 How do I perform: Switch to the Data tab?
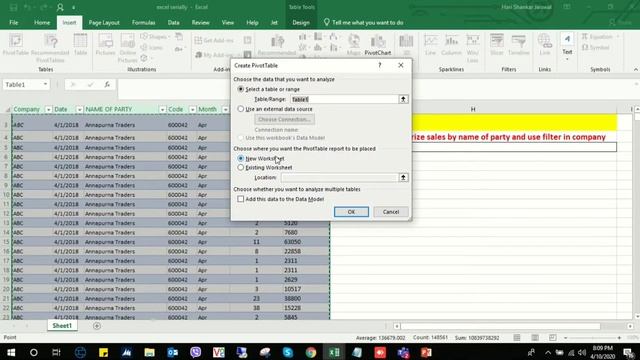tap(173, 22)
